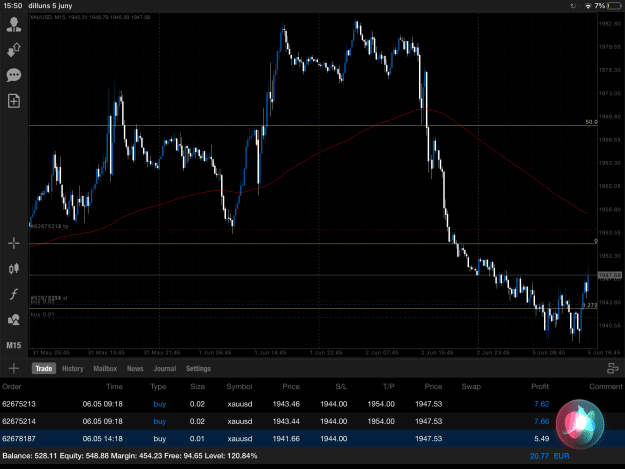This screenshot has height=469, width=625.
Task: Tap the plus icon beside Trade tab
Action: click(x=14, y=368)
